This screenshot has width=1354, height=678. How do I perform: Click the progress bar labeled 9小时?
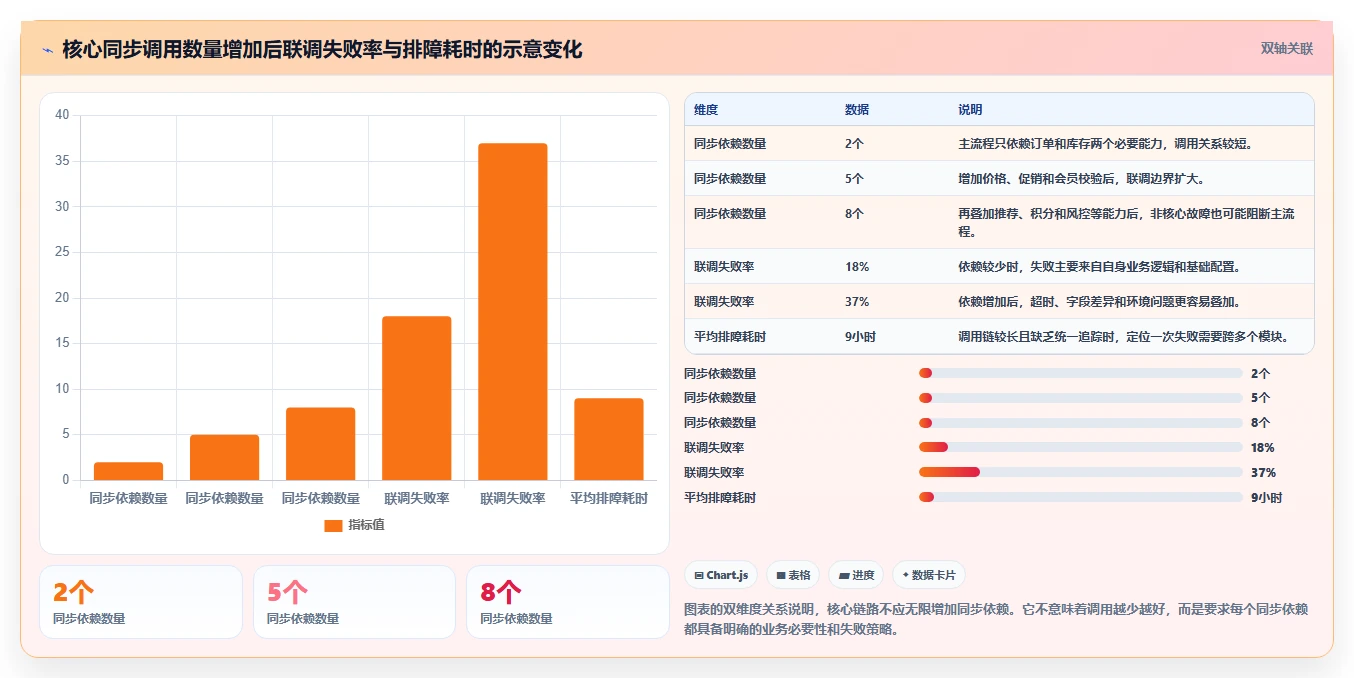point(1081,497)
